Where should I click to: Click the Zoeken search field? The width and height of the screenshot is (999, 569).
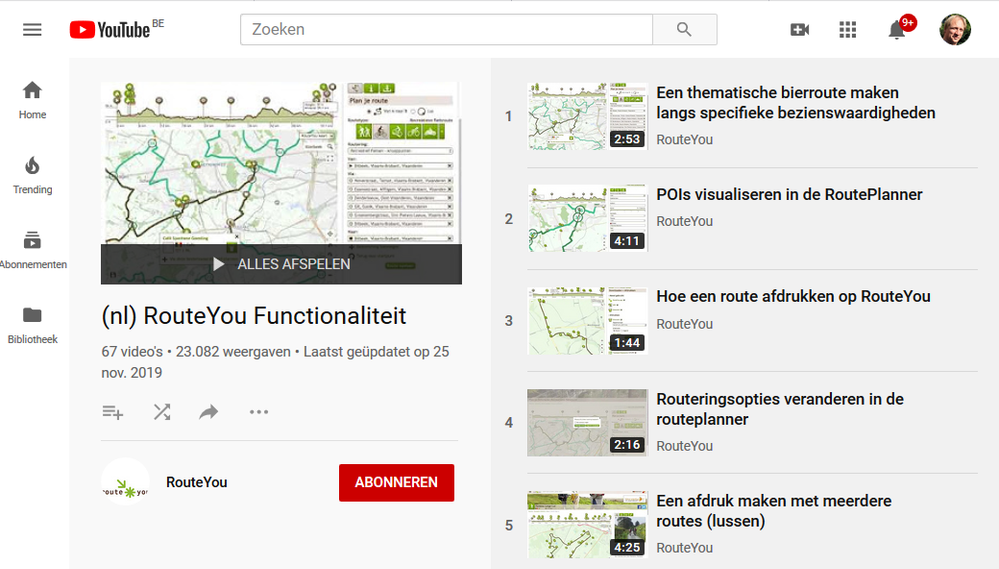(x=446, y=29)
